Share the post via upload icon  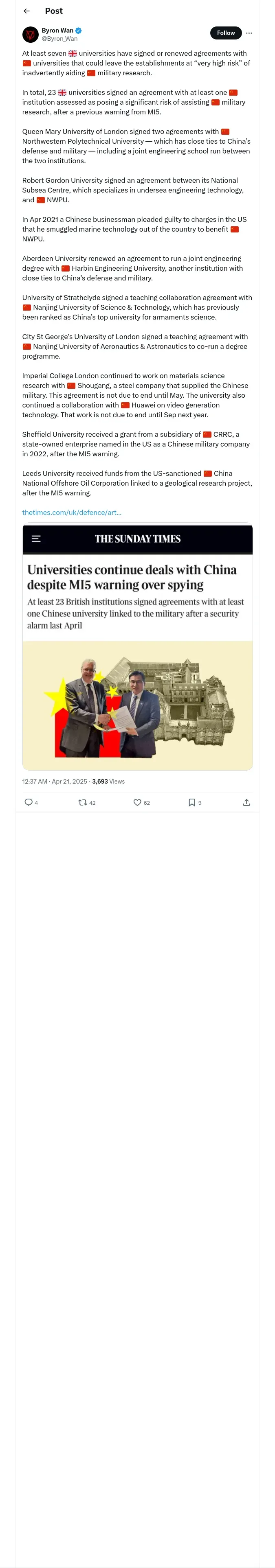pyautogui.click(x=246, y=802)
